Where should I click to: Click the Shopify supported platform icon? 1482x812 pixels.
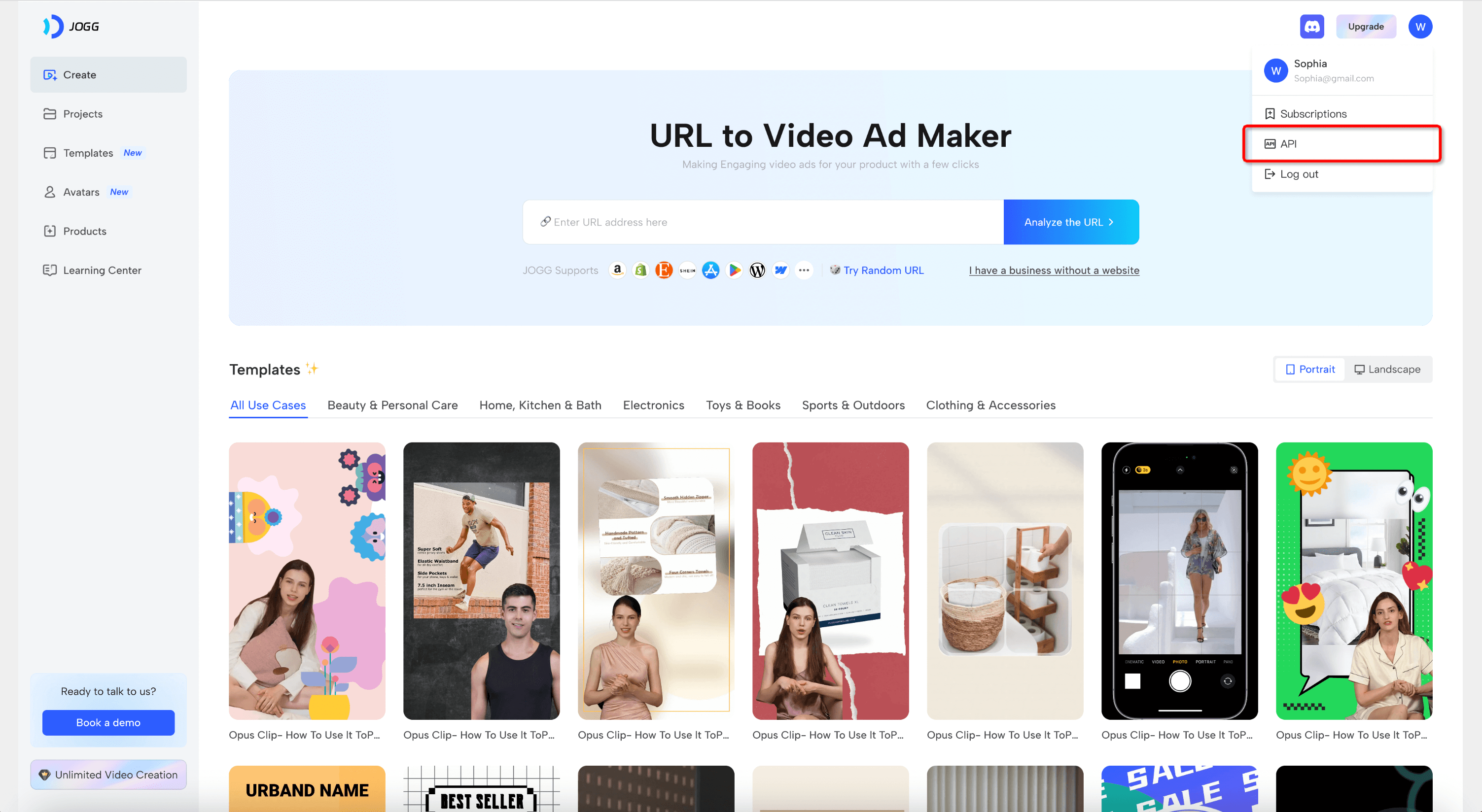pos(640,270)
